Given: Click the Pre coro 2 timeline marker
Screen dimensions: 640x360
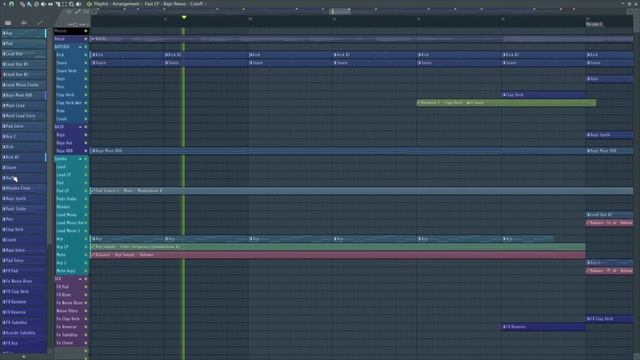Looking at the screenshot, I should coord(594,24).
